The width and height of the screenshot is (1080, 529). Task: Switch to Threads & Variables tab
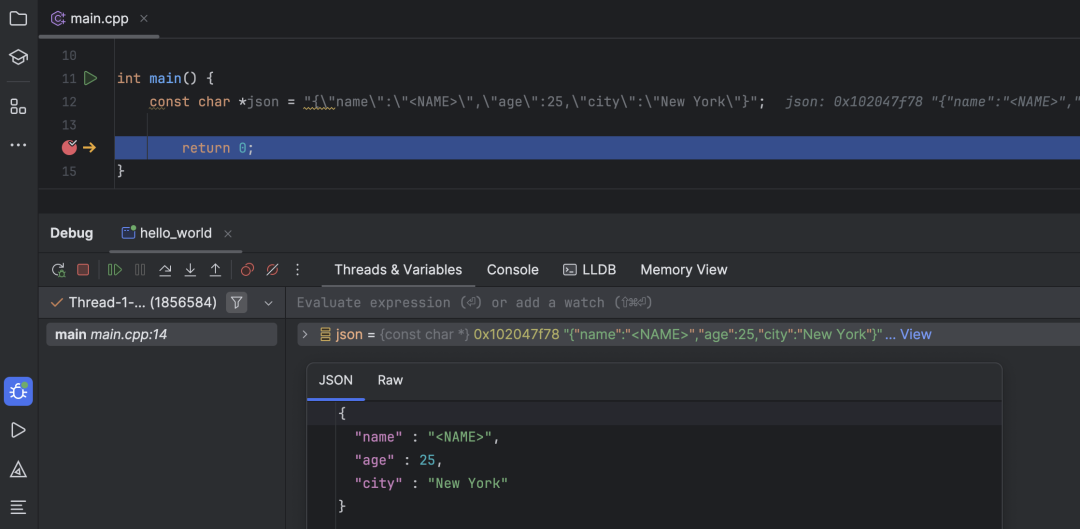(398, 270)
